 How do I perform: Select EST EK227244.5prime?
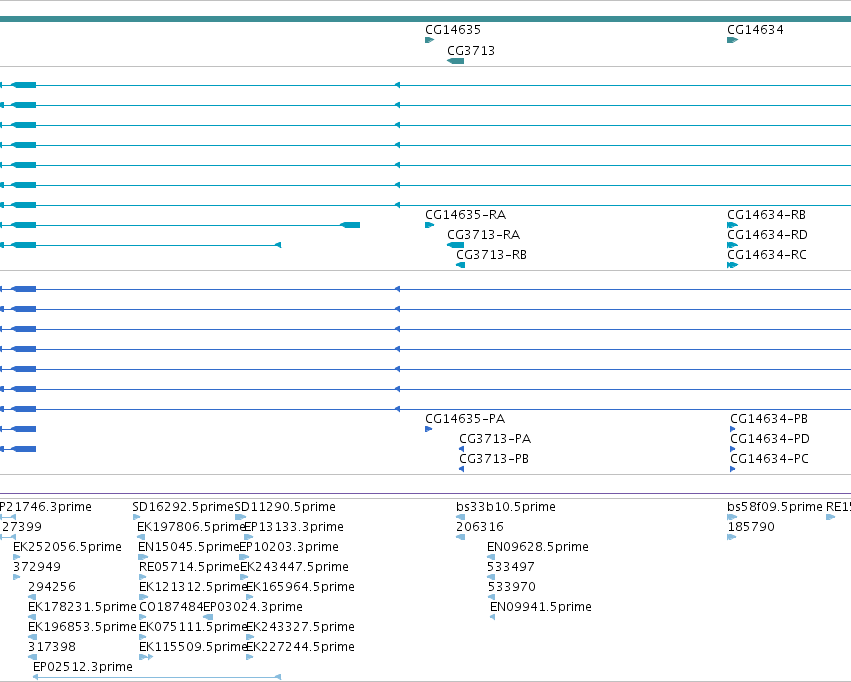(x=300, y=647)
